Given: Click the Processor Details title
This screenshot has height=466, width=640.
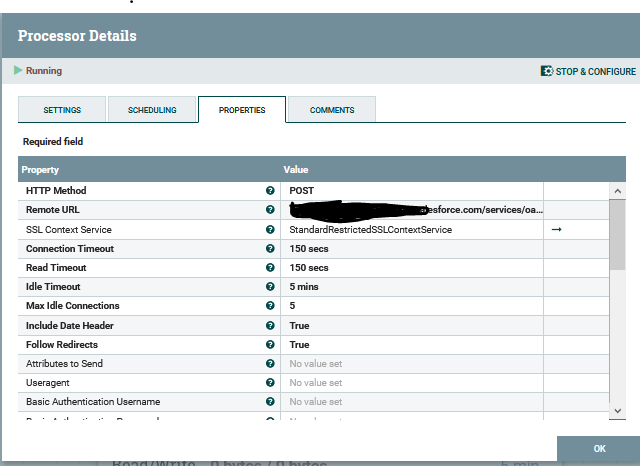Looking at the screenshot, I should pyautogui.click(x=77, y=36).
